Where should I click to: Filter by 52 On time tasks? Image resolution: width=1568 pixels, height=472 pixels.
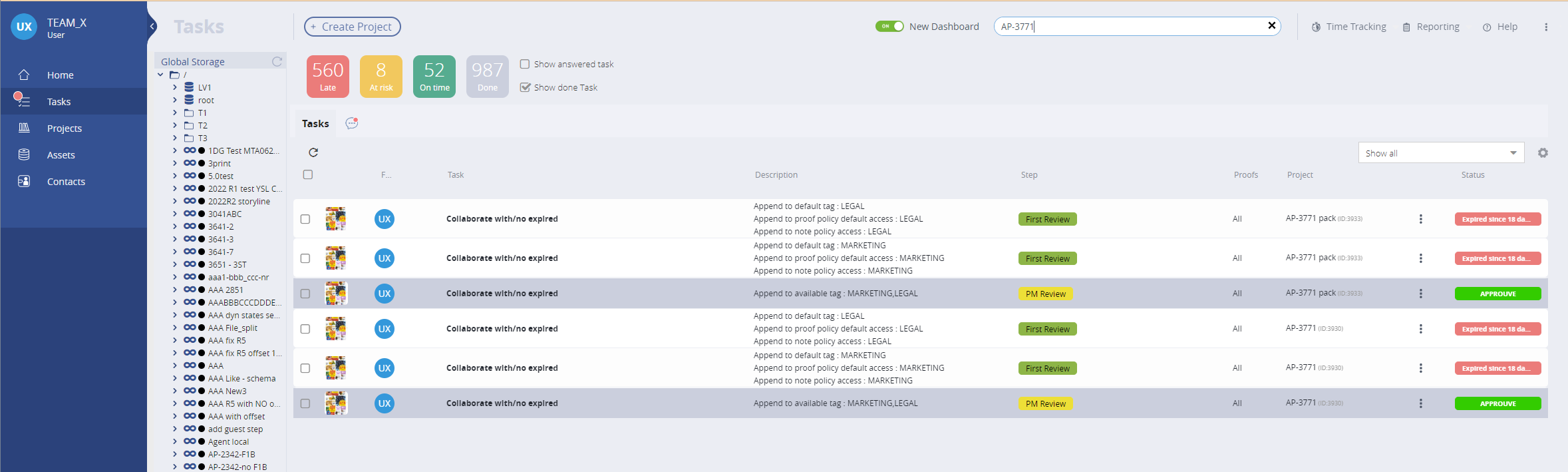[x=434, y=77]
